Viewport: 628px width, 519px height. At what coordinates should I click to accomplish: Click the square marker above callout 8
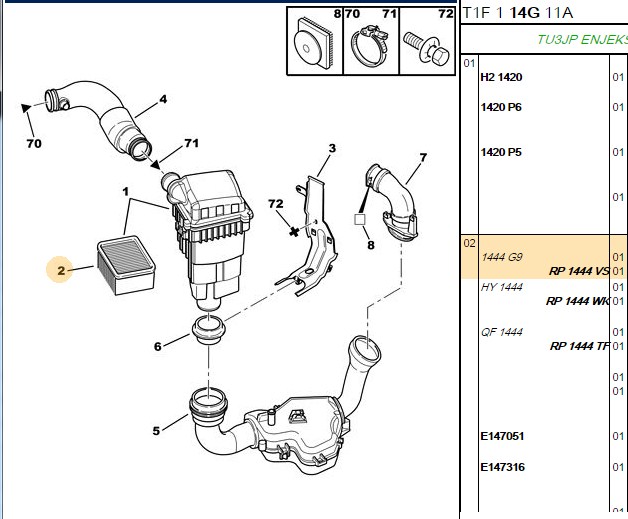tap(360, 220)
